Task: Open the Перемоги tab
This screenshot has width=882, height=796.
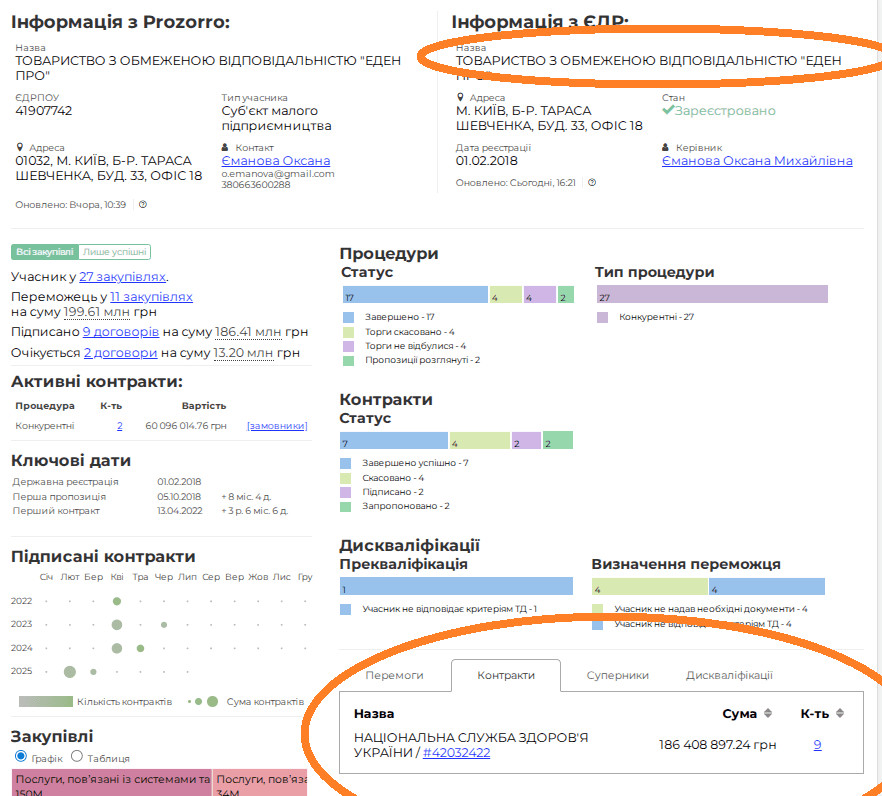Action: pos(394,675)
